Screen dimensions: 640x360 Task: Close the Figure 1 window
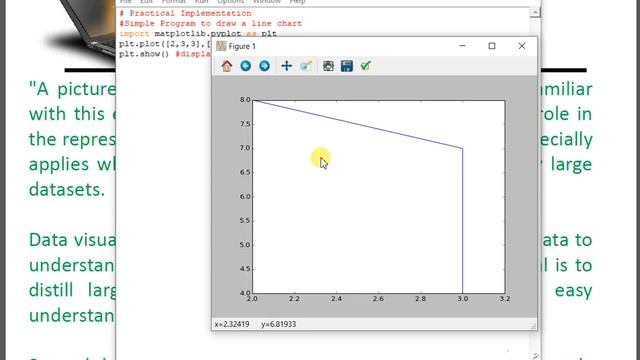522,46
